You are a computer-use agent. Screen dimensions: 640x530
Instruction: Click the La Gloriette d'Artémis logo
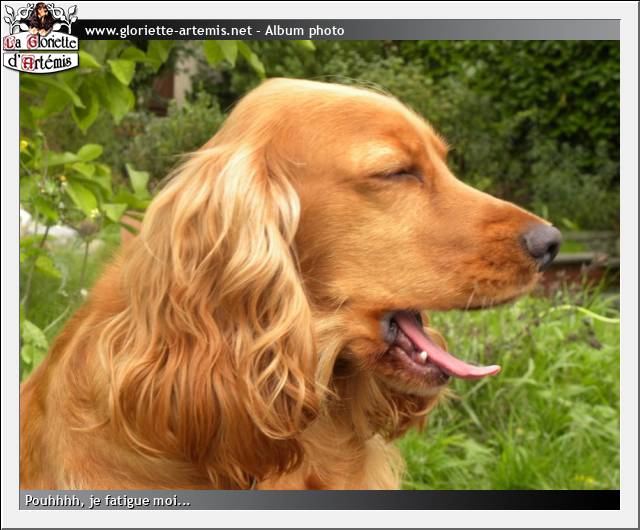coord(40,38)
